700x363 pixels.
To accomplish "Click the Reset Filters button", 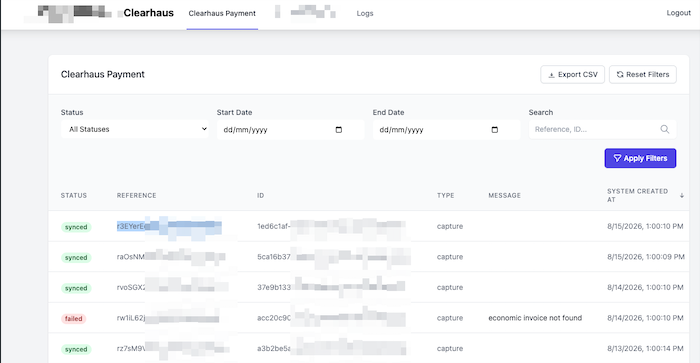I will (643, 75).
